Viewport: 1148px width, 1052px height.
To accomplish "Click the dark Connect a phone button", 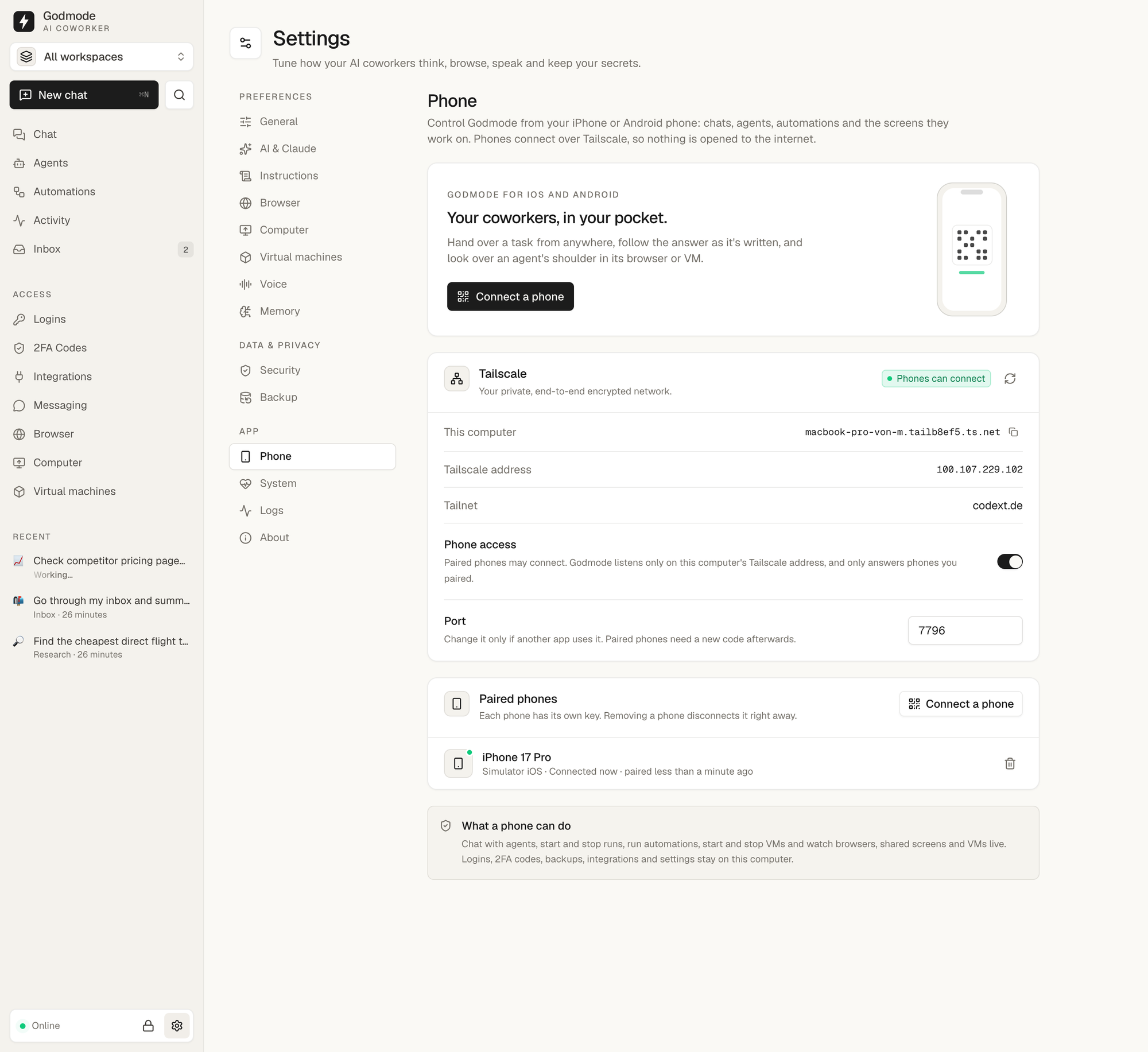I will click(510, 297).
